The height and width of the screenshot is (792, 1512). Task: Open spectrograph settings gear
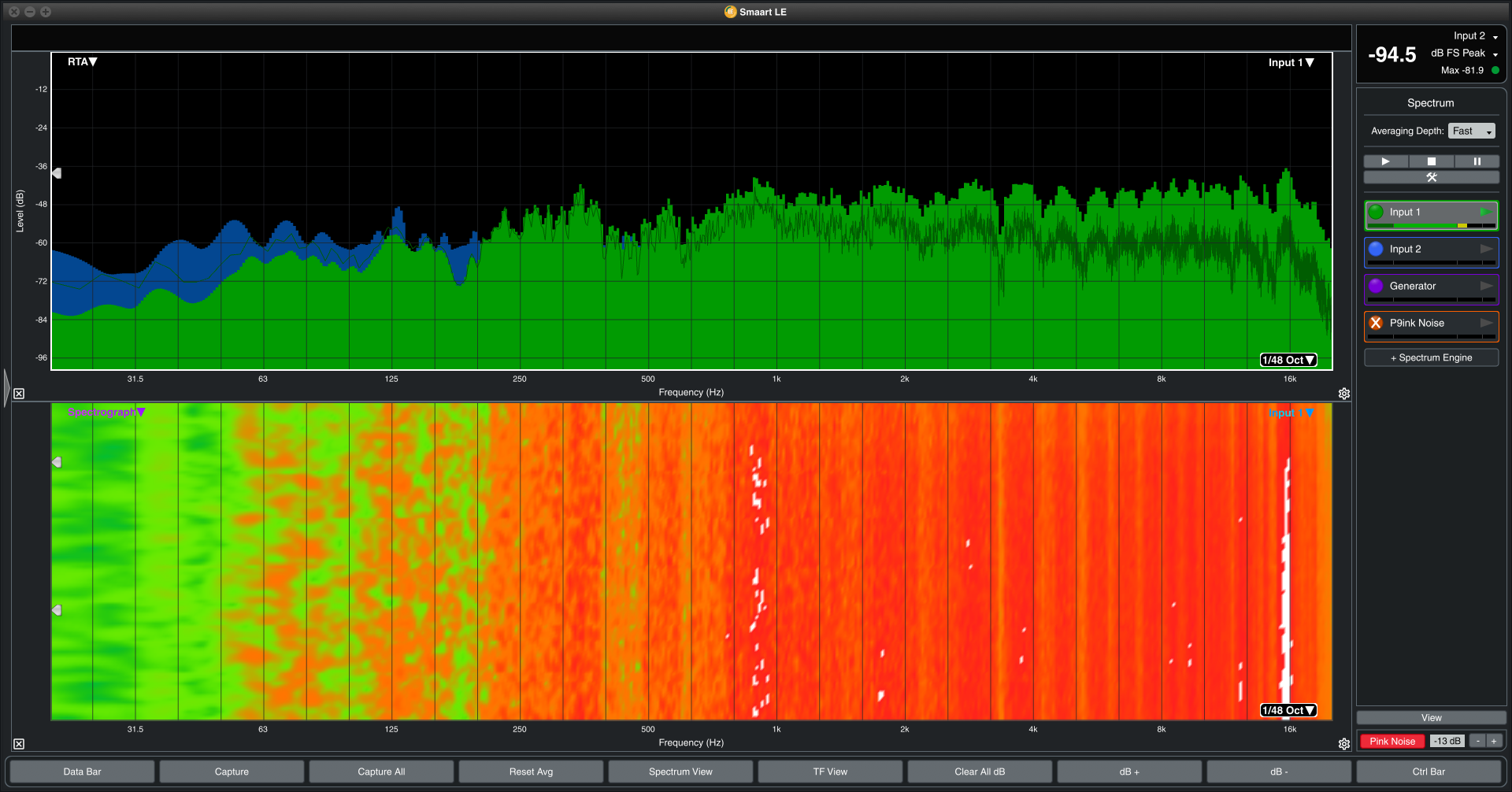tap(1344, 744)
